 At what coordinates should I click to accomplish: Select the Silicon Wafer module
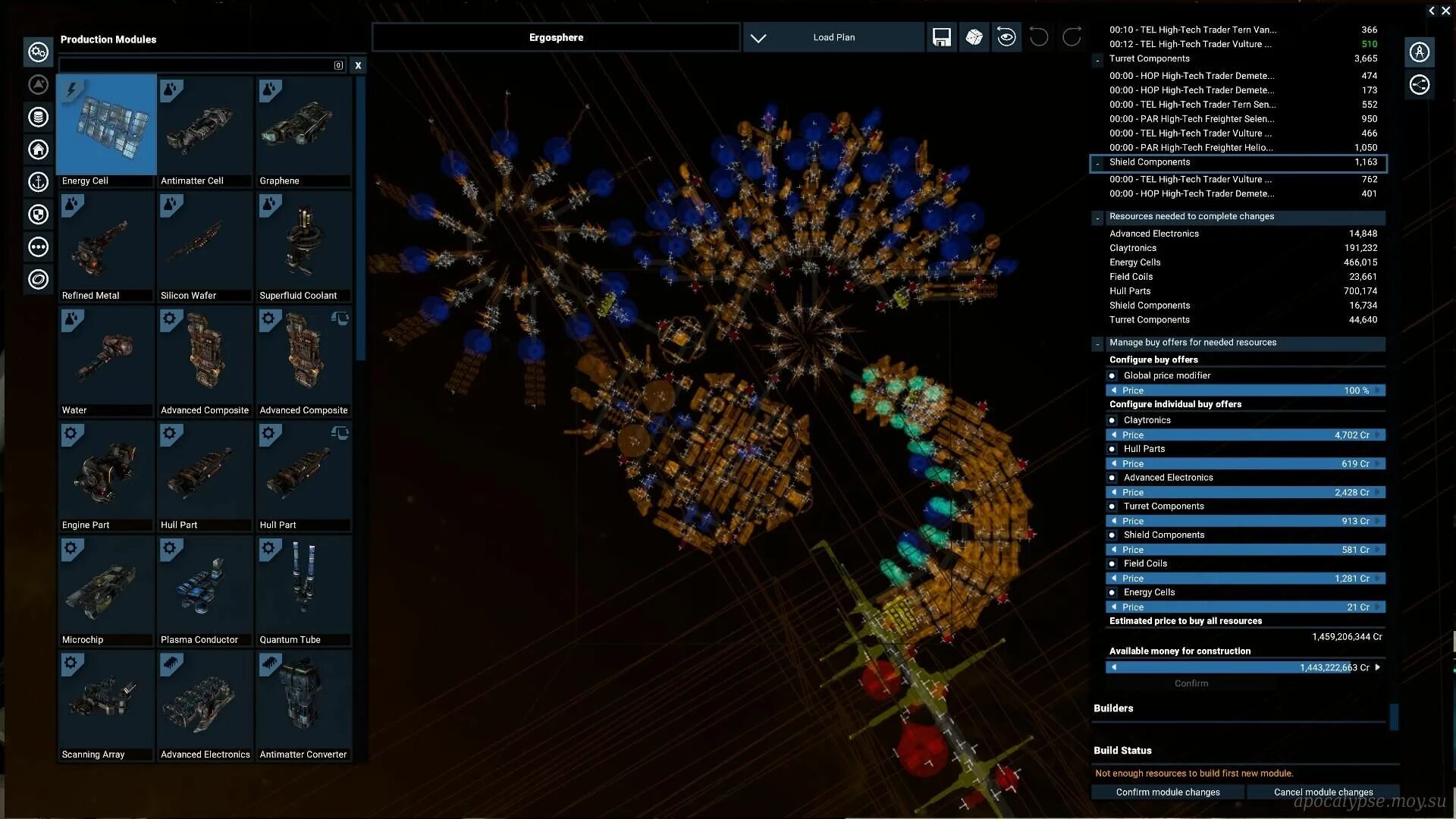[205, 246]
